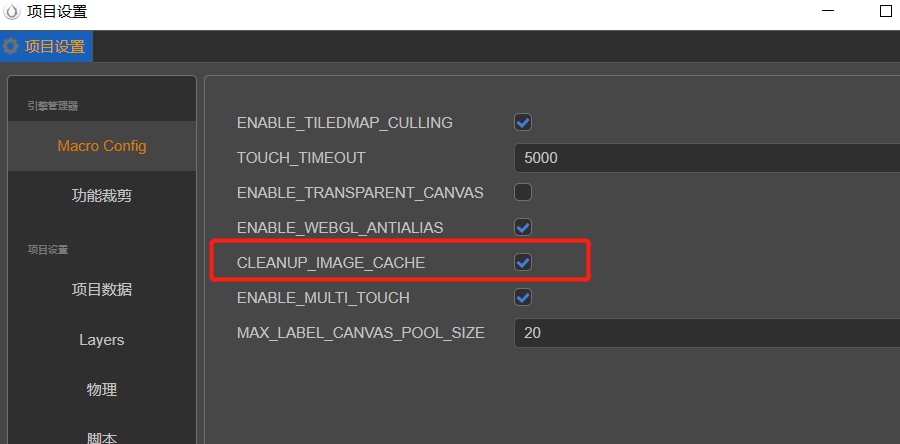Select the 项目设置 tab label
Image resolution: width=900 pixels, height=444 pixels.
click(x=54, y=46)
